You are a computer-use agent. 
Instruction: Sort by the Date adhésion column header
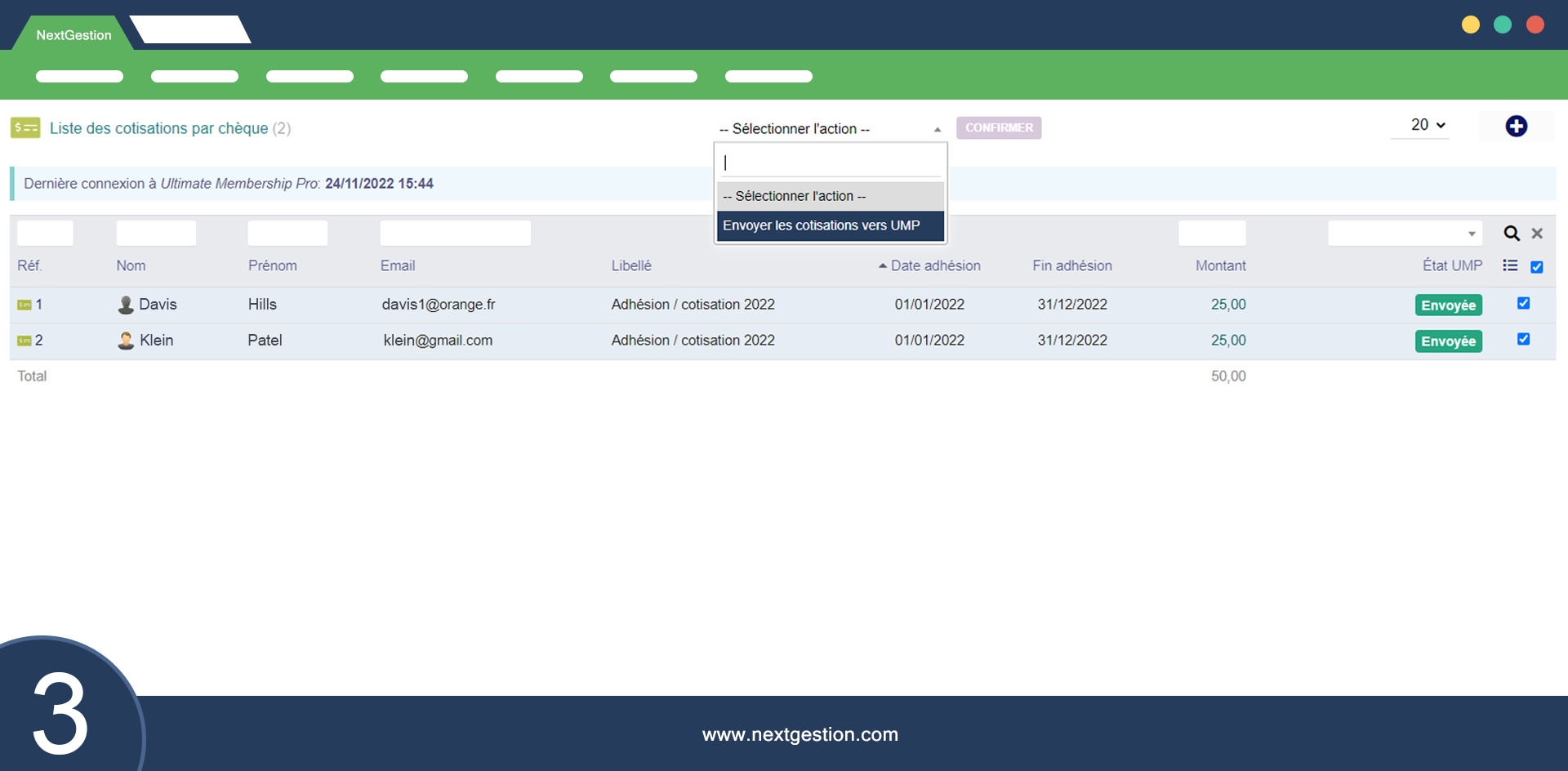[934, 265]
